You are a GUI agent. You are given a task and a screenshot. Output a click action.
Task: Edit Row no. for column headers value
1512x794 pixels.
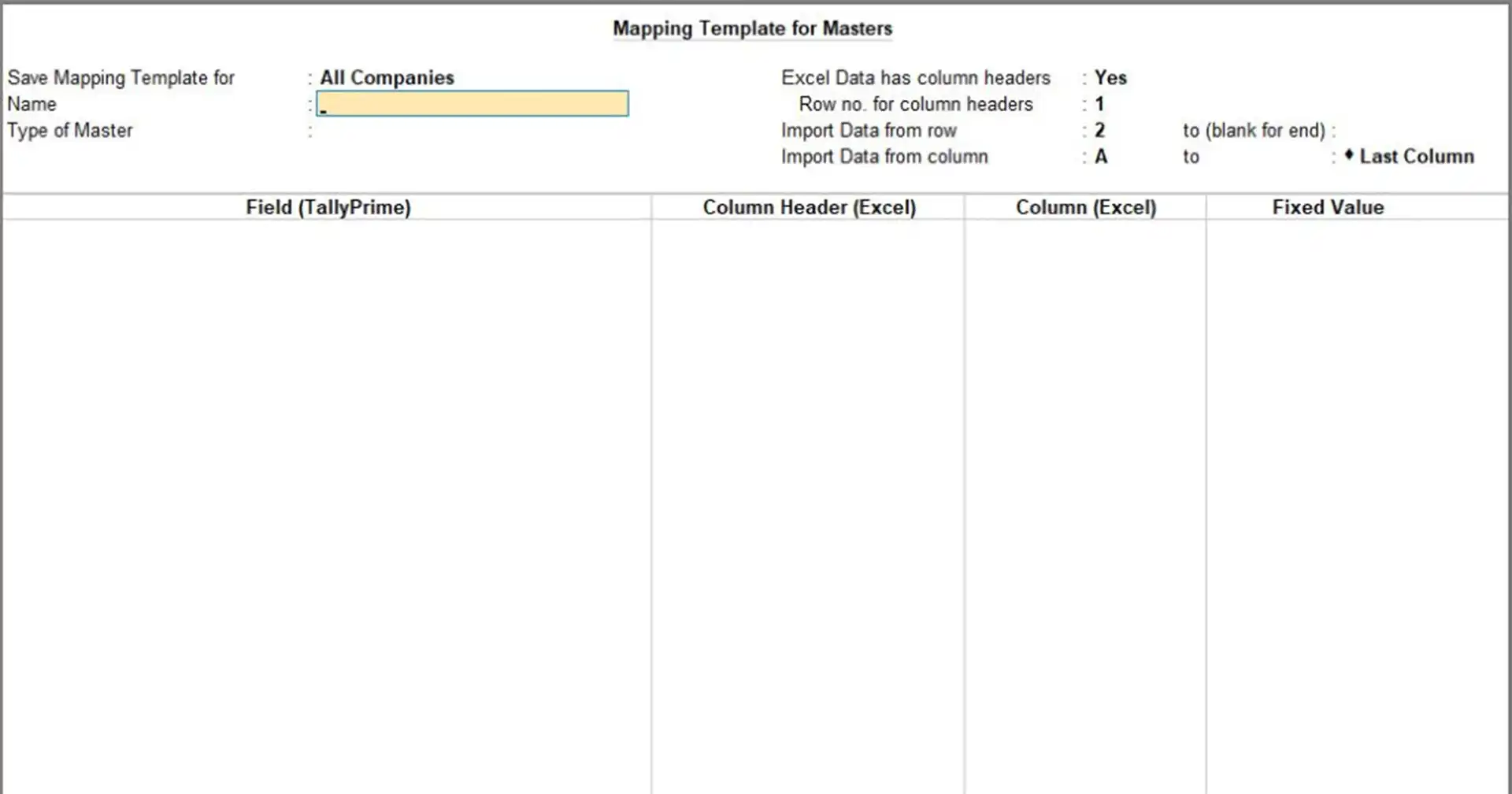tap(1099, 104)
